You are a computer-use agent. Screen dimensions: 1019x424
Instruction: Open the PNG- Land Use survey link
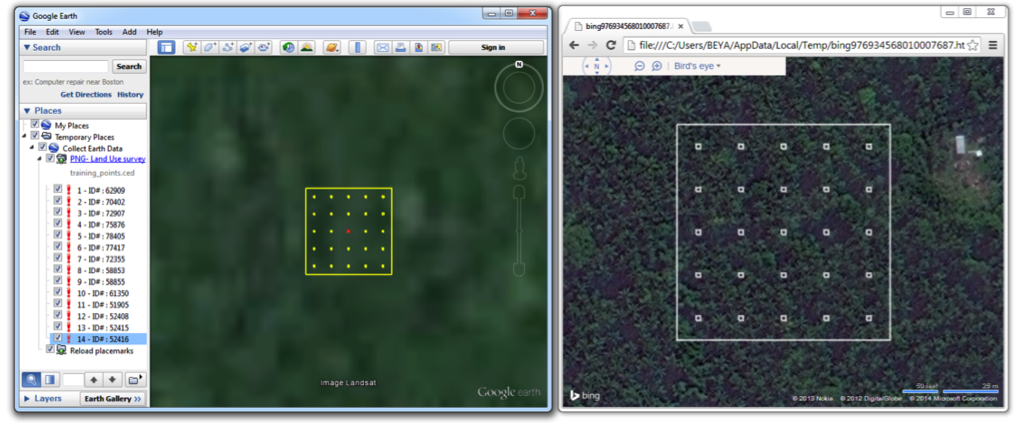point(108,159)
